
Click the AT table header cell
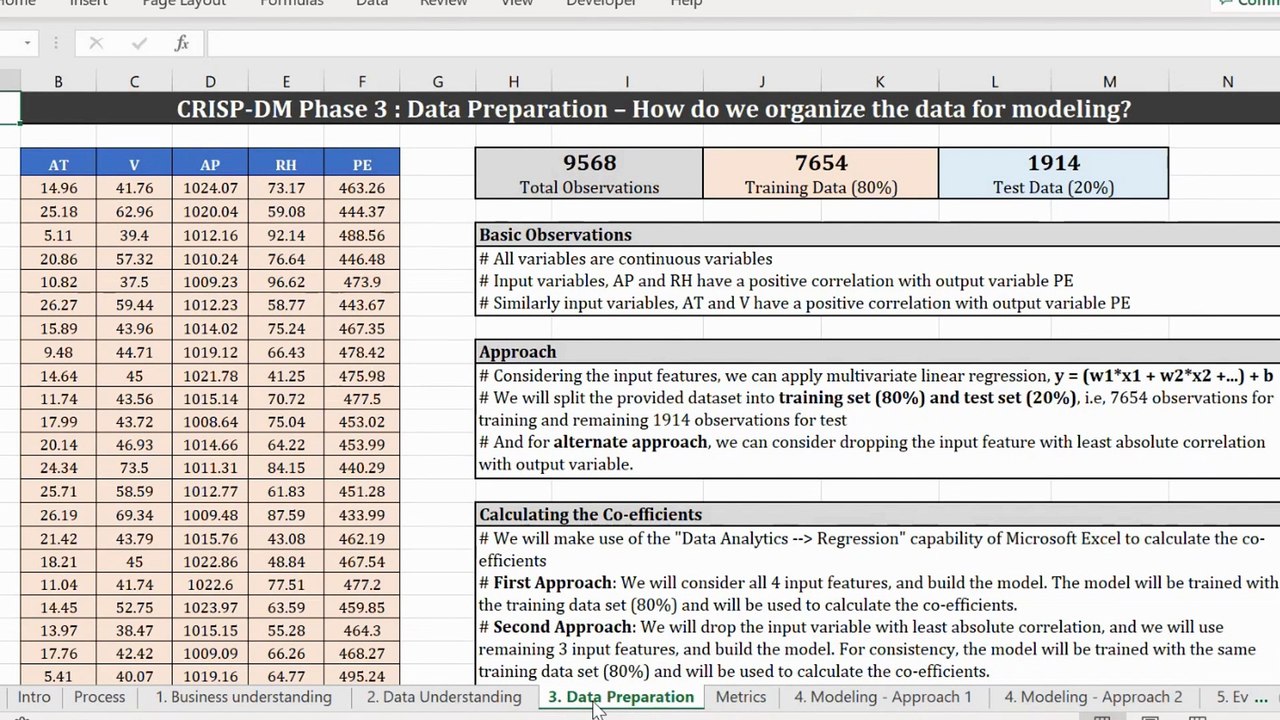click(x=58, y=165)
